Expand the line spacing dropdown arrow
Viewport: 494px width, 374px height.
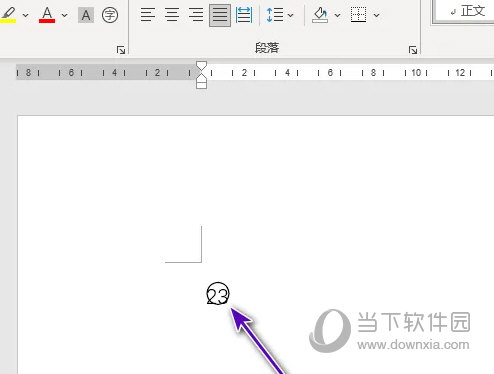pos(291,15)
